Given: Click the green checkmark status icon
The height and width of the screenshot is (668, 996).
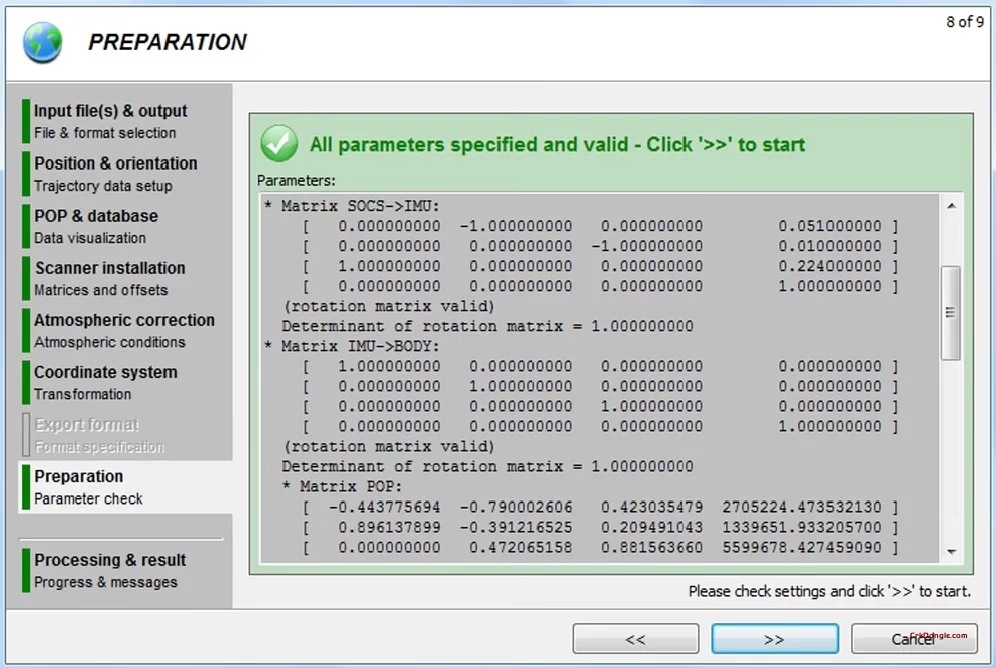Looking at the screenshot, I should pos(279,144).
